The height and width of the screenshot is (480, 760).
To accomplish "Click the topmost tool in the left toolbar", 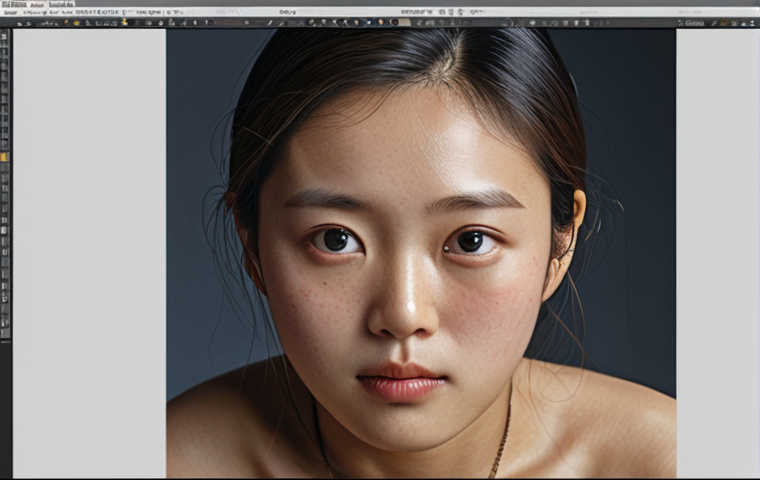I will (x=4, y=35).
